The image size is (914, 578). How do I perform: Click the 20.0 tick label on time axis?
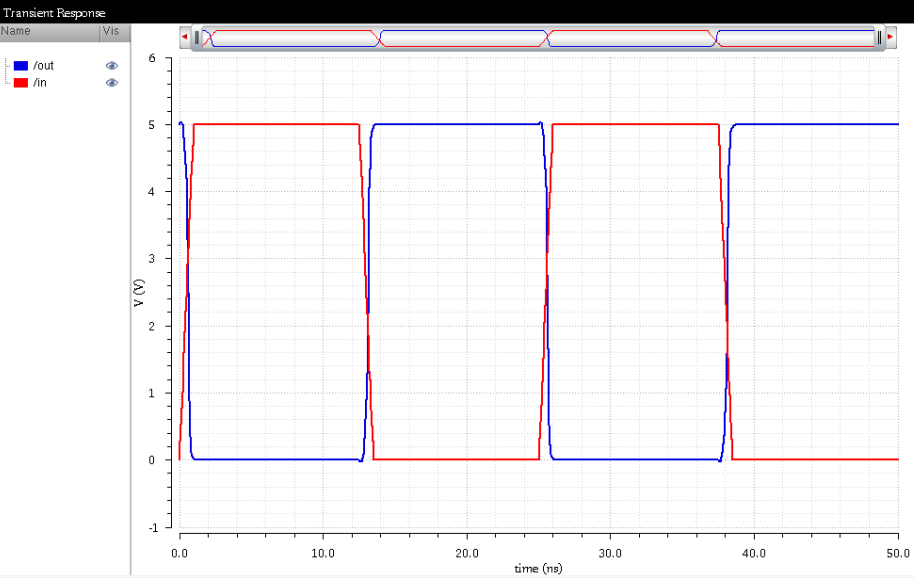coord(466,552)
